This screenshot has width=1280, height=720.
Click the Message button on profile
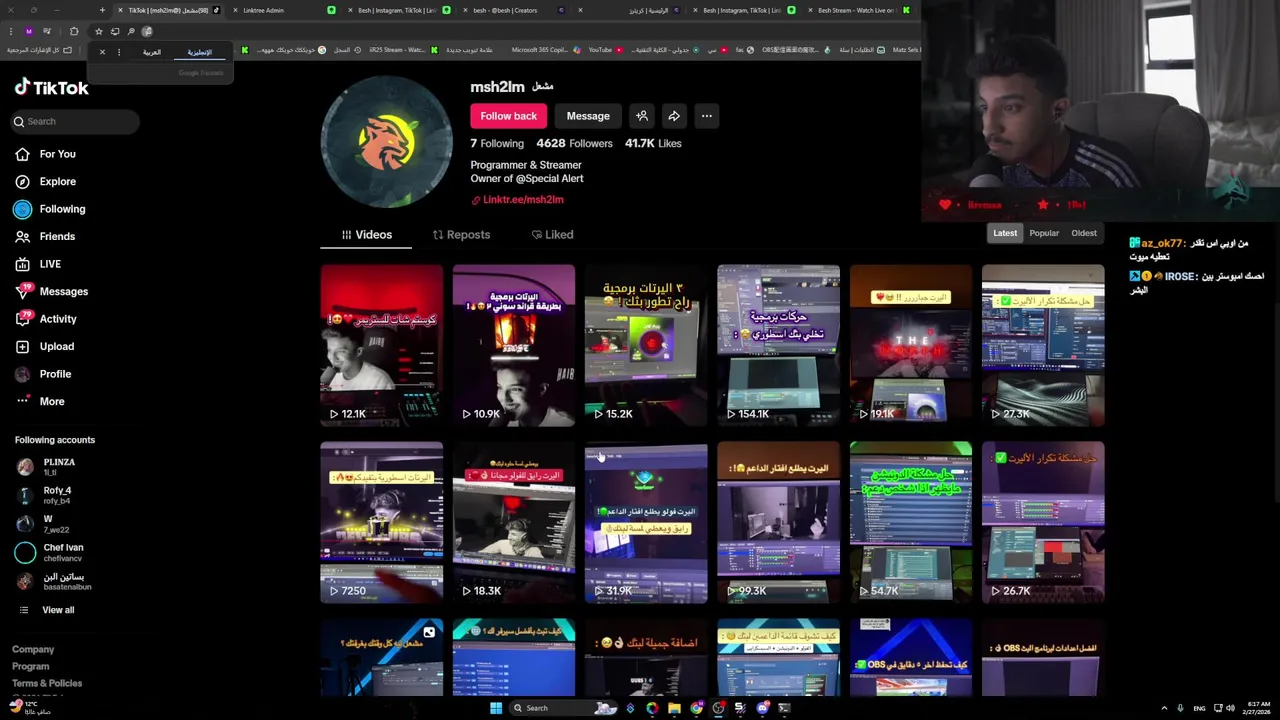click(588, 116)
